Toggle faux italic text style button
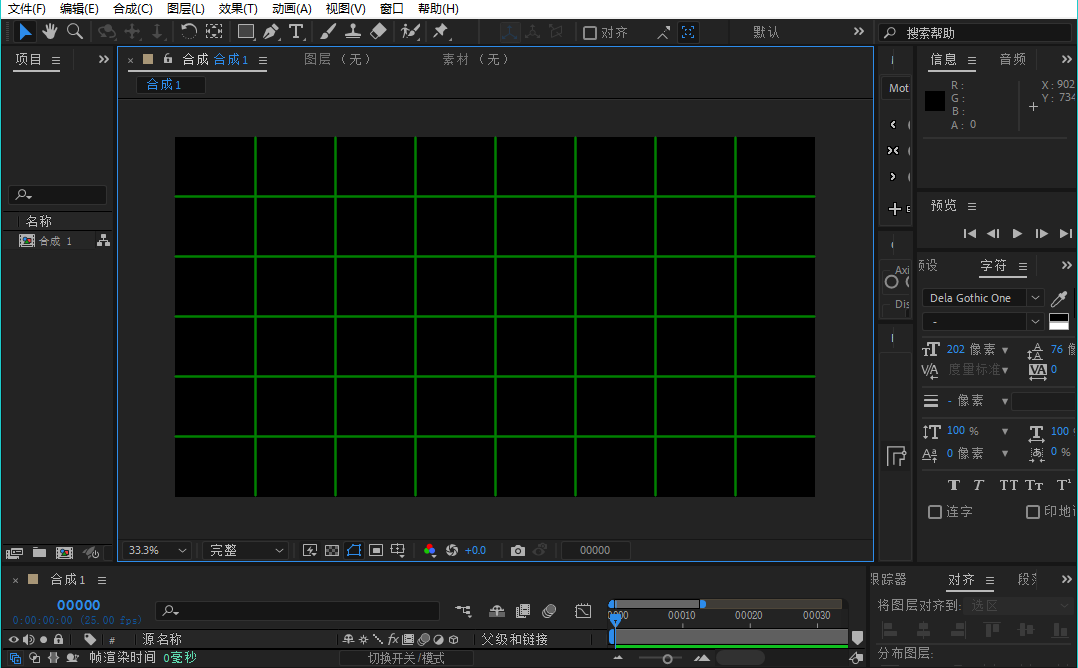 (x=978, y=485)
